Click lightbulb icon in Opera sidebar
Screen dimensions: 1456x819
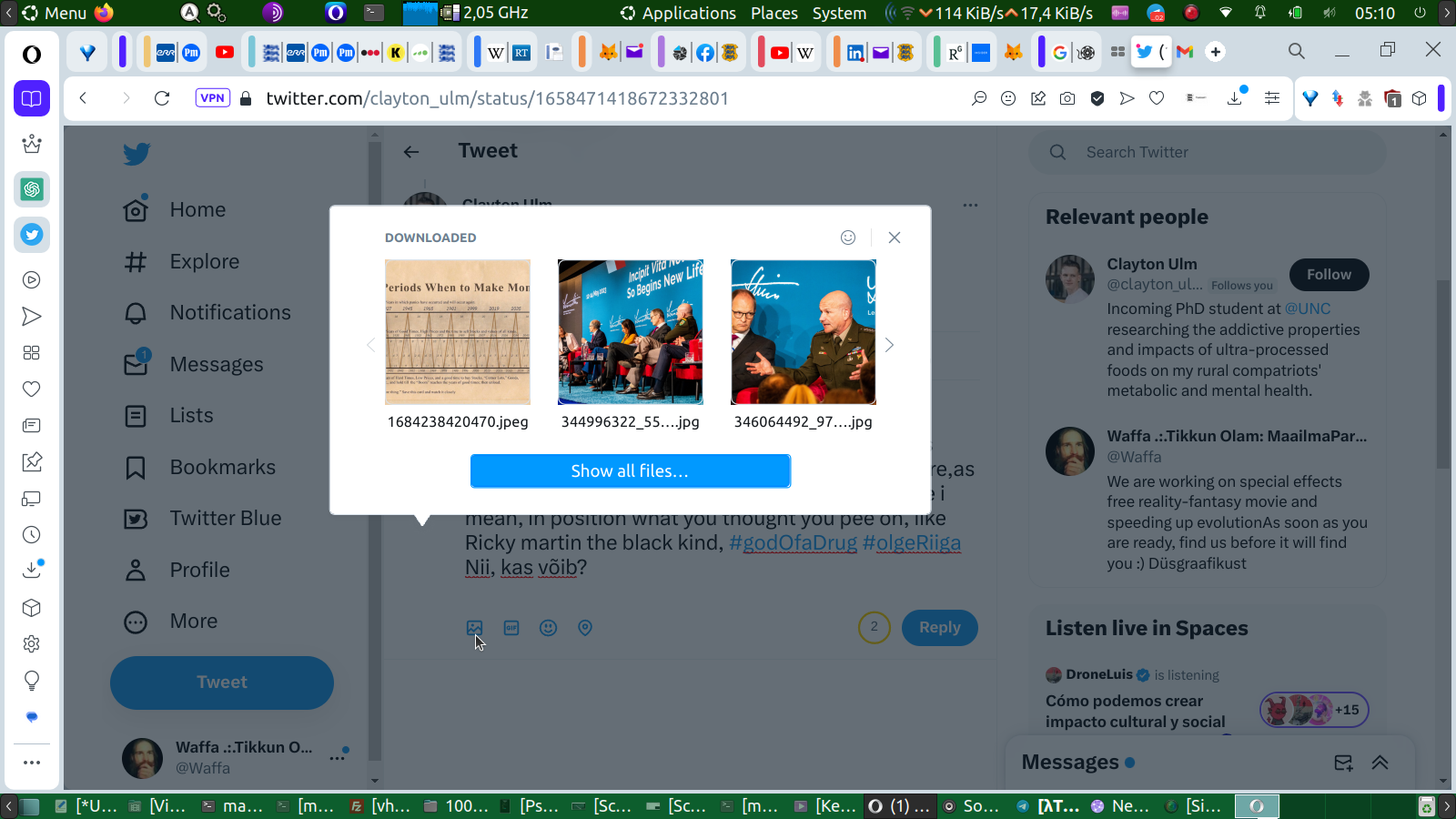(x=32, y=681)
